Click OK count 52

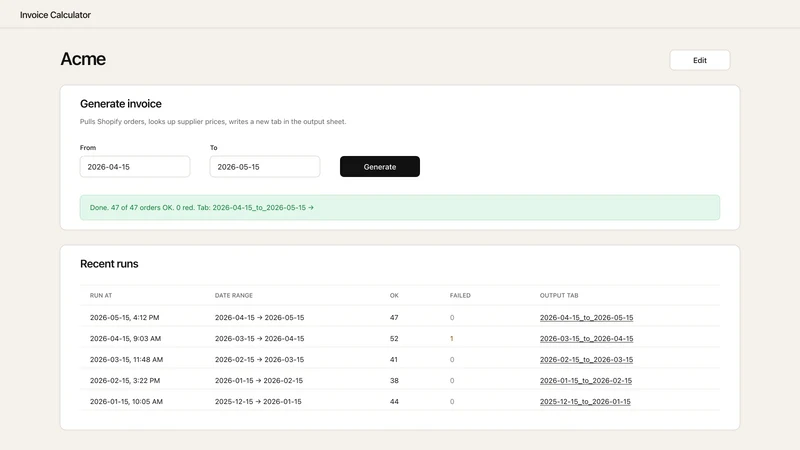pos(394,338)
